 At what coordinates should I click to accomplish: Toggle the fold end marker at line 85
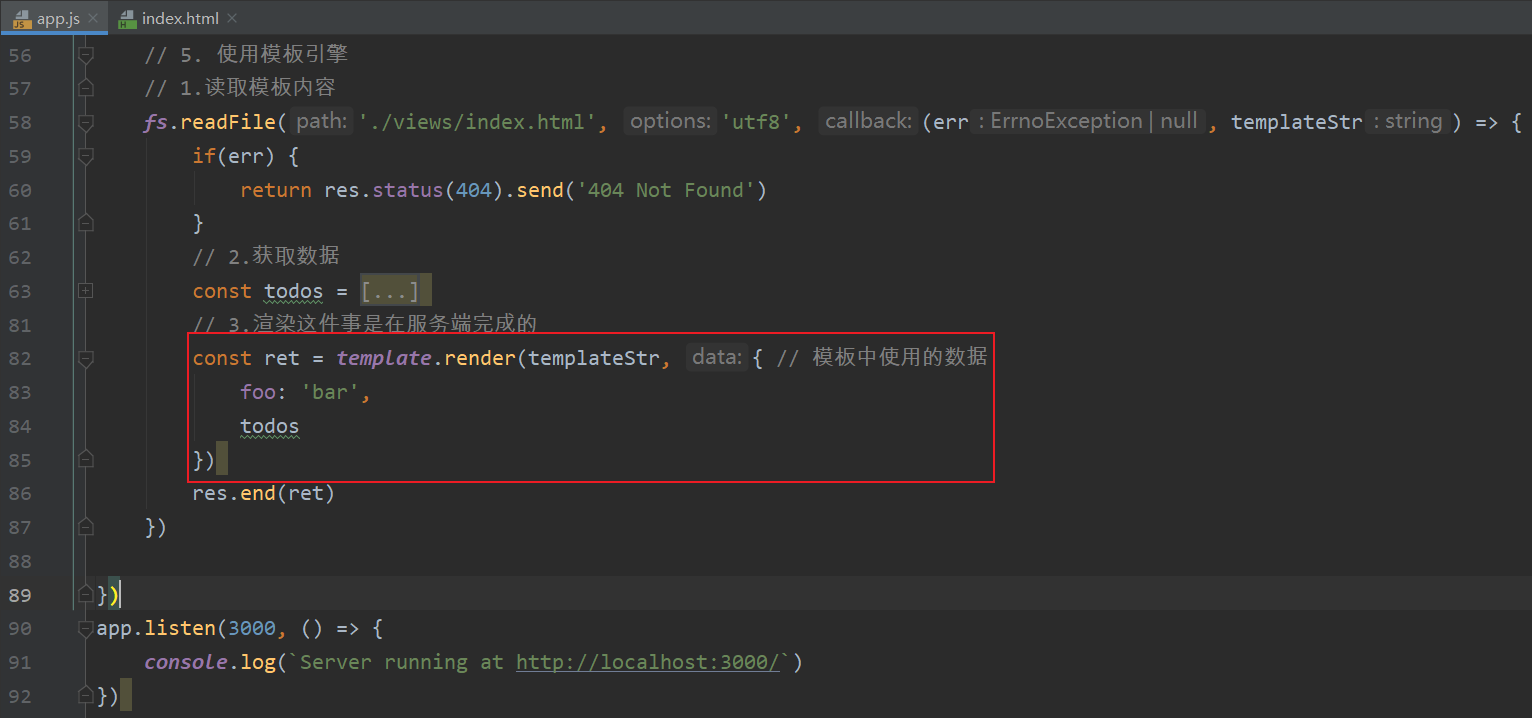86,460
